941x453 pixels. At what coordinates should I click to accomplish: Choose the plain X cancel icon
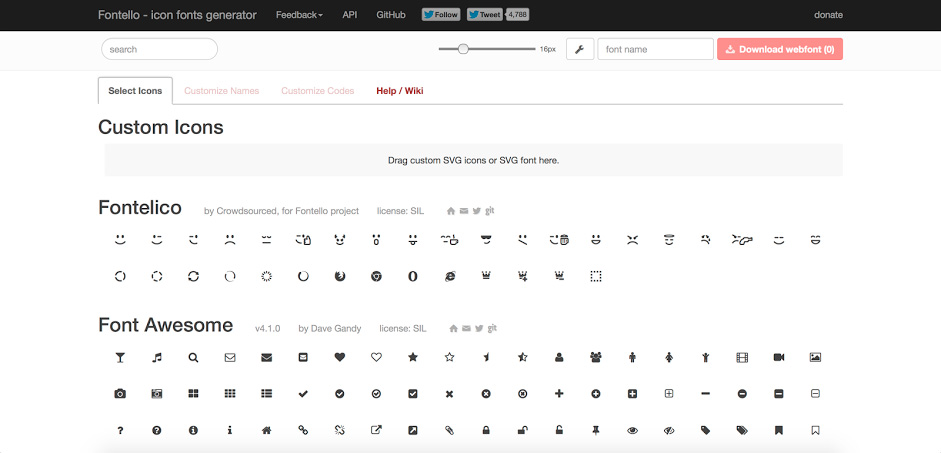449,394
